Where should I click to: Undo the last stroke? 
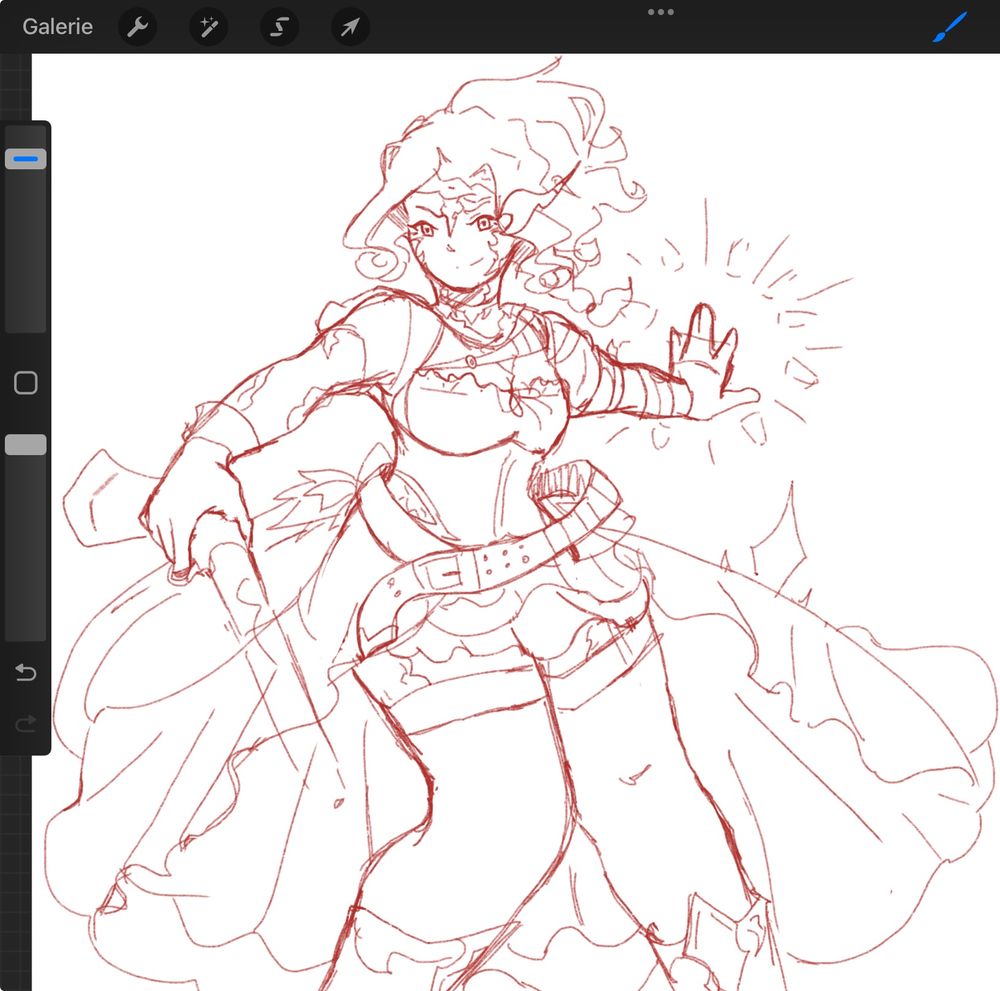pyautogui.click(x=26, y=672)
